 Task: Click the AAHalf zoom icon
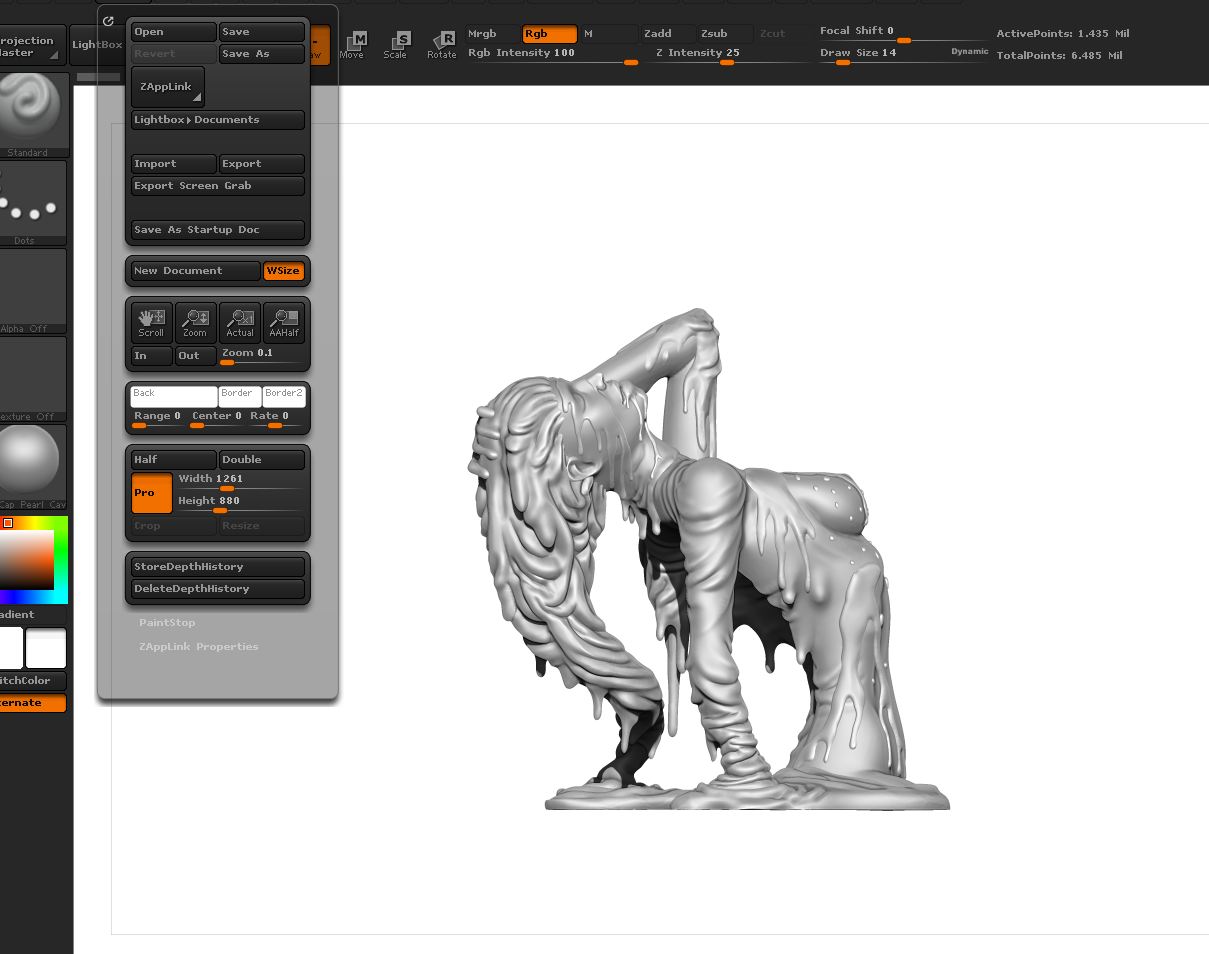tap(284, 322)
